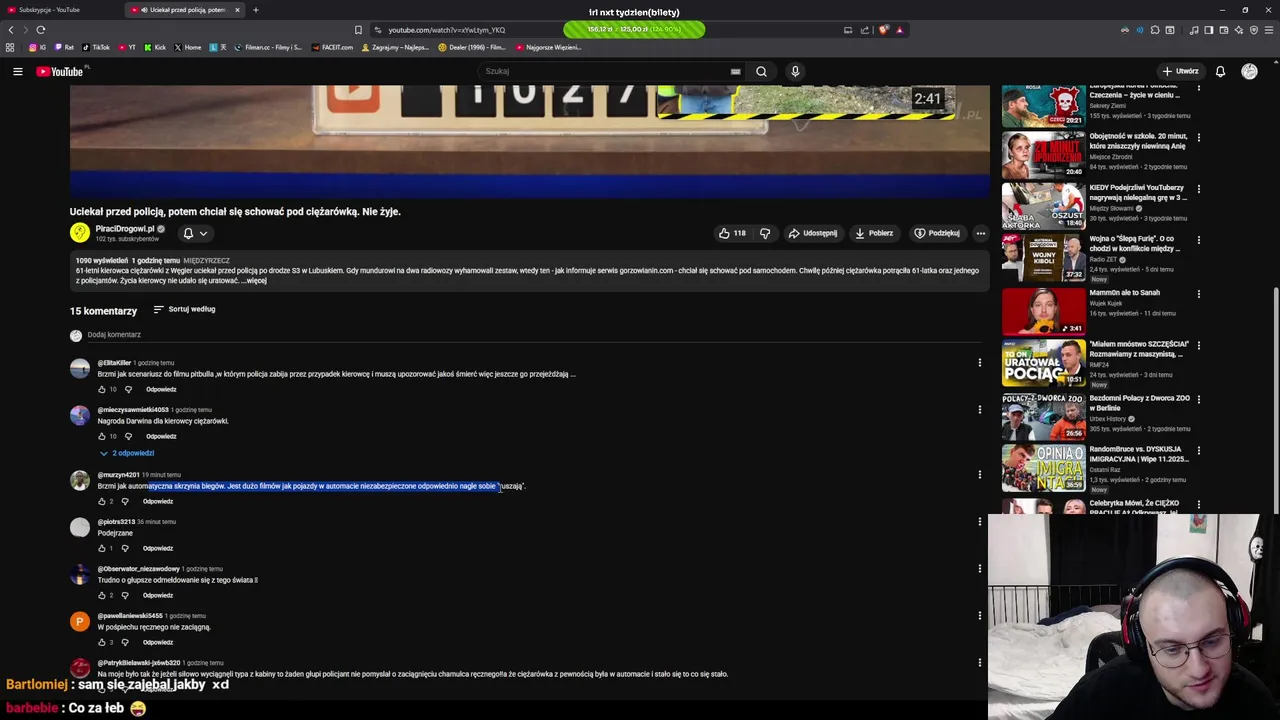The width and height of the screenshot is (1280, 720).
Task: Reply to @Obserwator_niezawodowy comment
Action: pos(158,595)
